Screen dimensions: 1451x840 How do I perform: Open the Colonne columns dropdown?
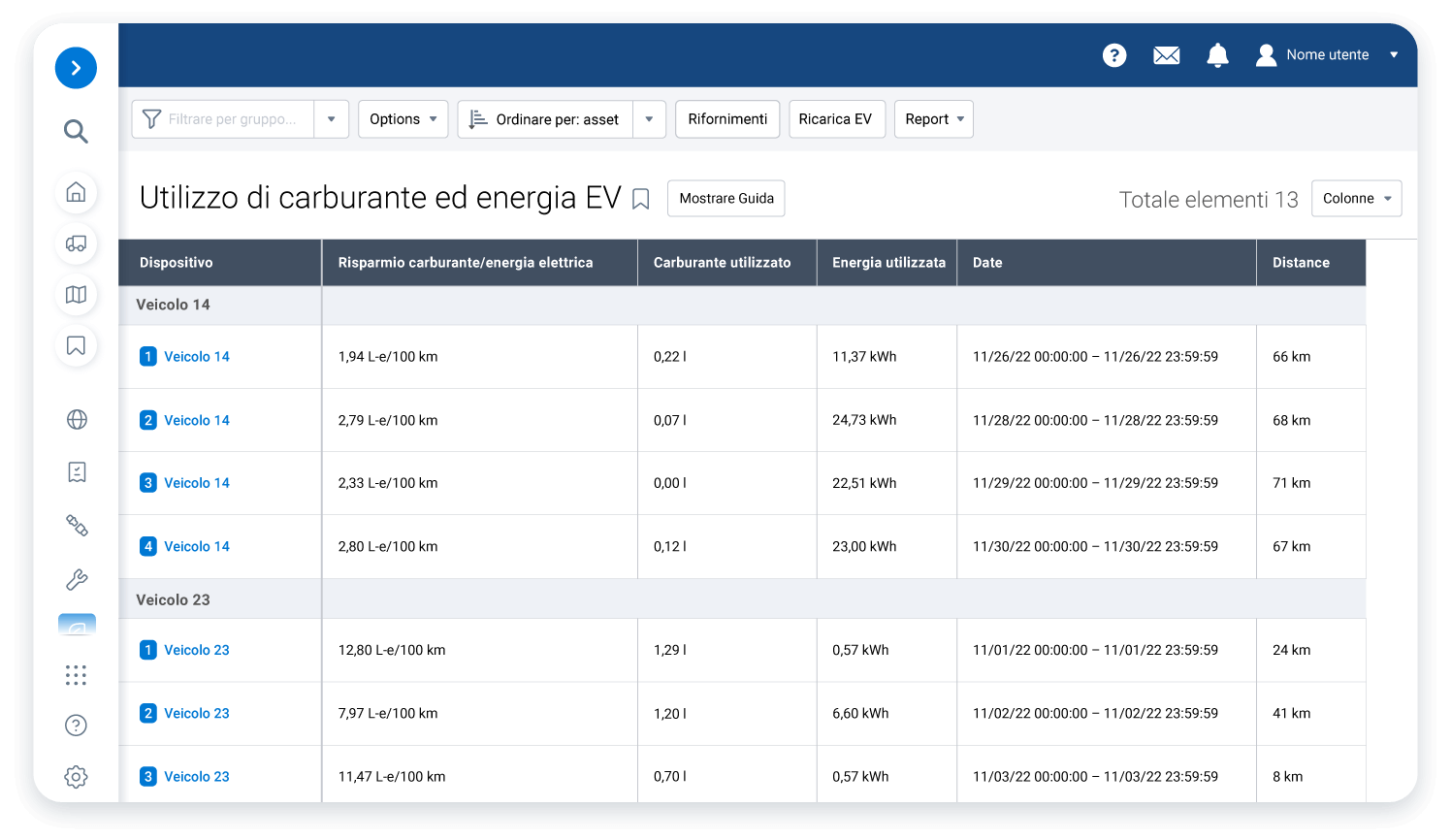click(x=1356, y=199)
